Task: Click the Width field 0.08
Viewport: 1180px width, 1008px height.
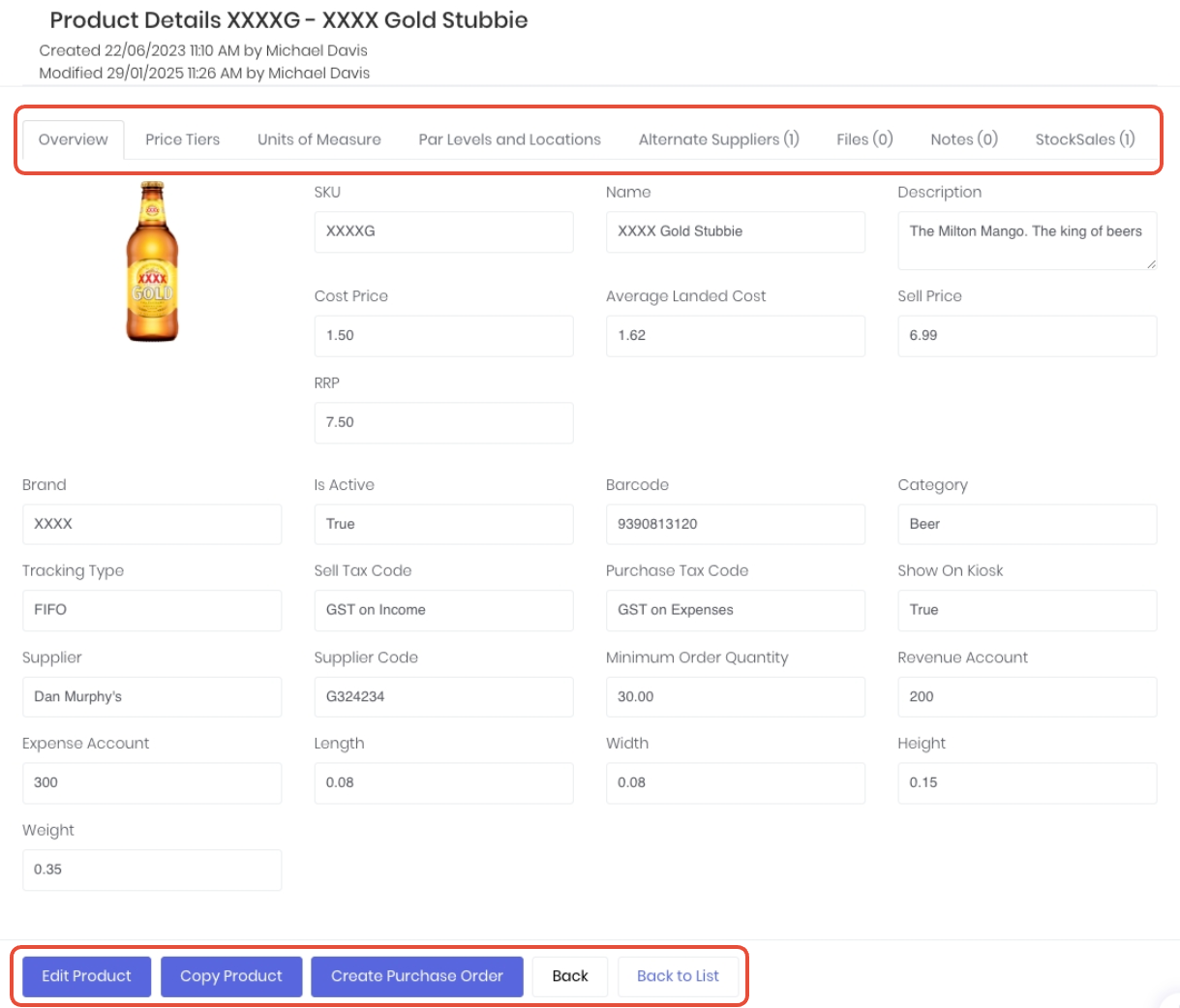Action: (x=736, y=783)
